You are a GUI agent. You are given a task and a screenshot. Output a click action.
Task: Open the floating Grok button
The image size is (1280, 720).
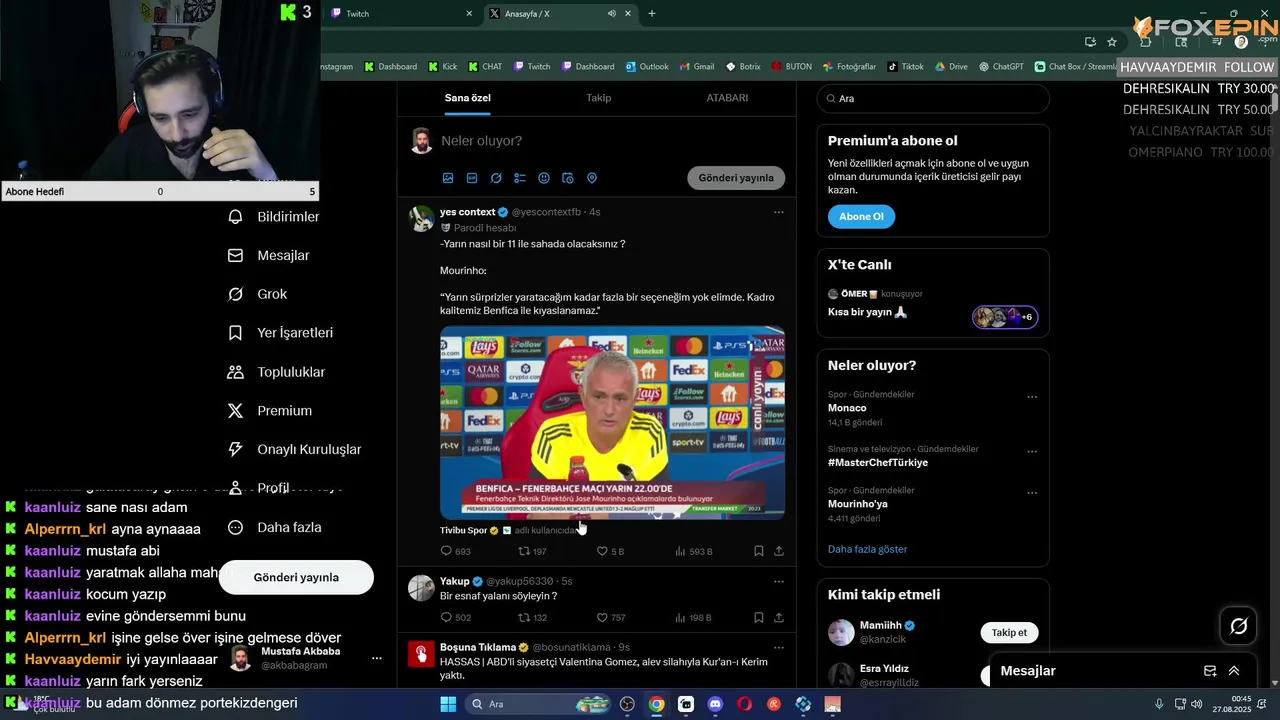(x=1238, y=626)
